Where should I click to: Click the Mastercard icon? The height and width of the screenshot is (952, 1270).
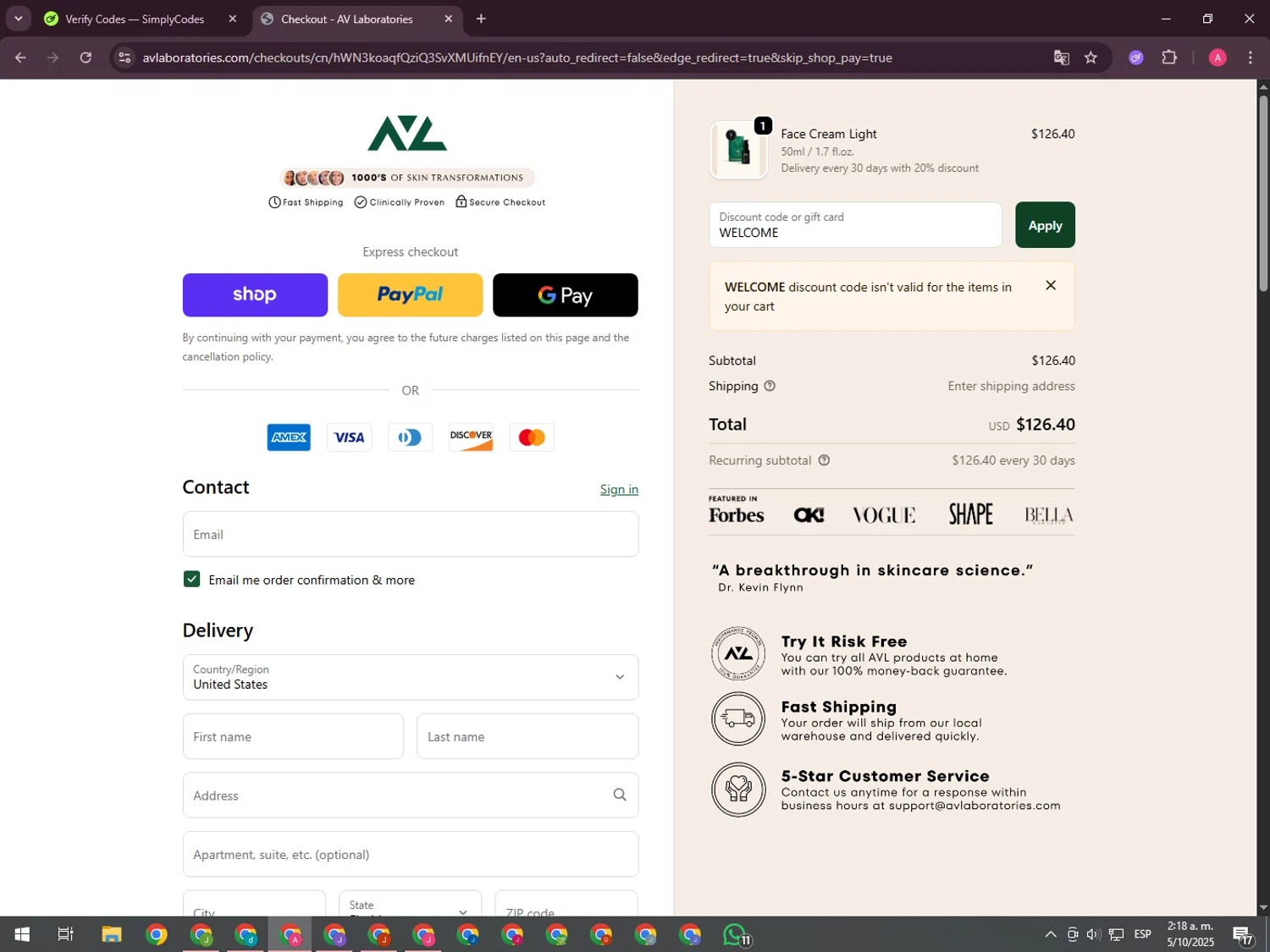532,437
